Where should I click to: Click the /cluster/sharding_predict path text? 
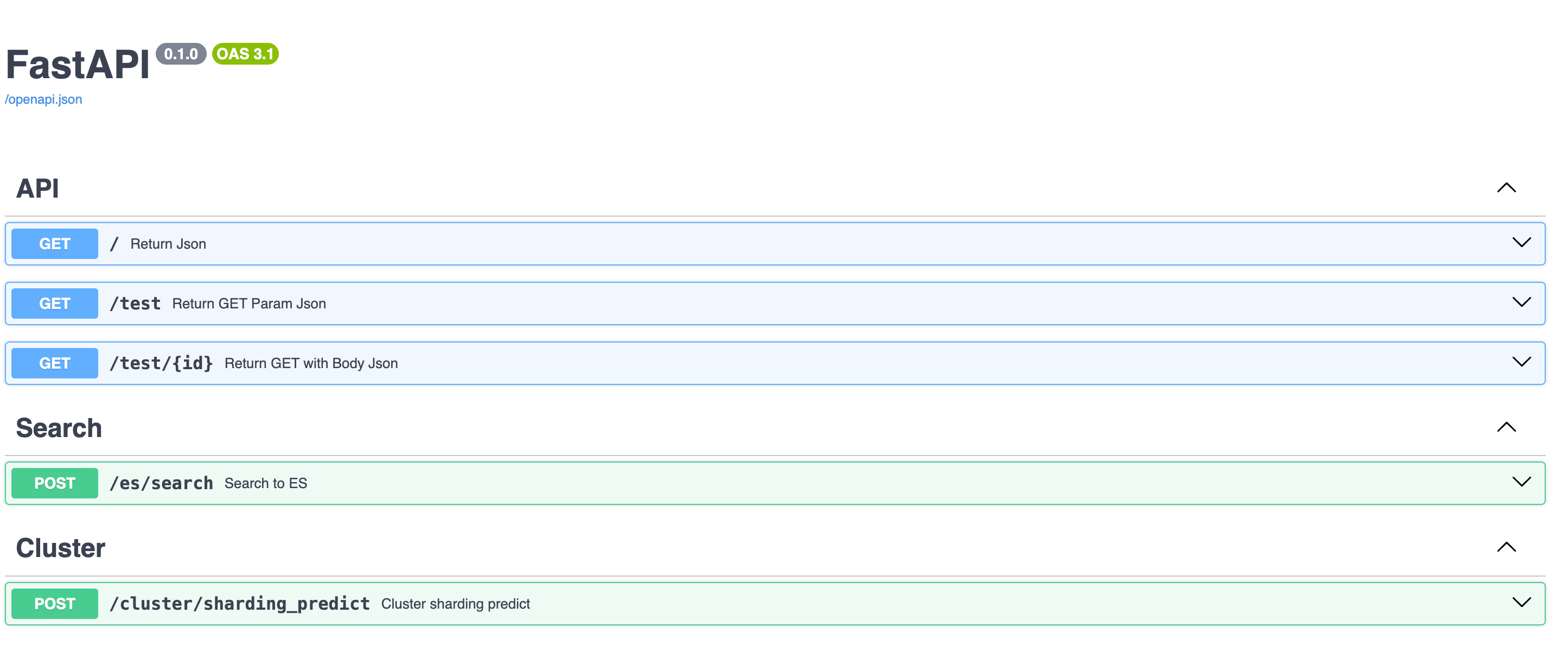pos(239,604)
